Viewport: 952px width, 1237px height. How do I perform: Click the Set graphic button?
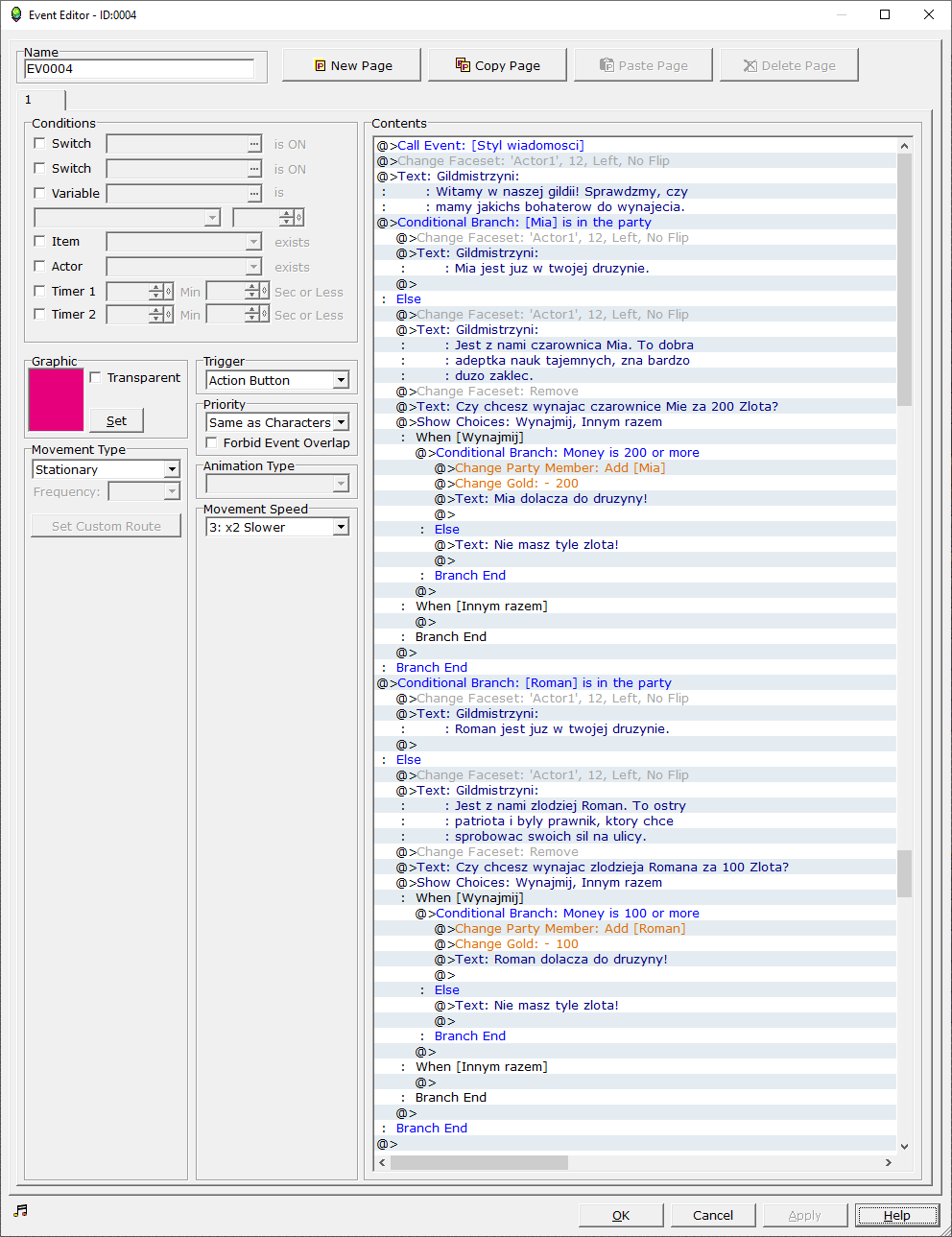coord(116,420)
